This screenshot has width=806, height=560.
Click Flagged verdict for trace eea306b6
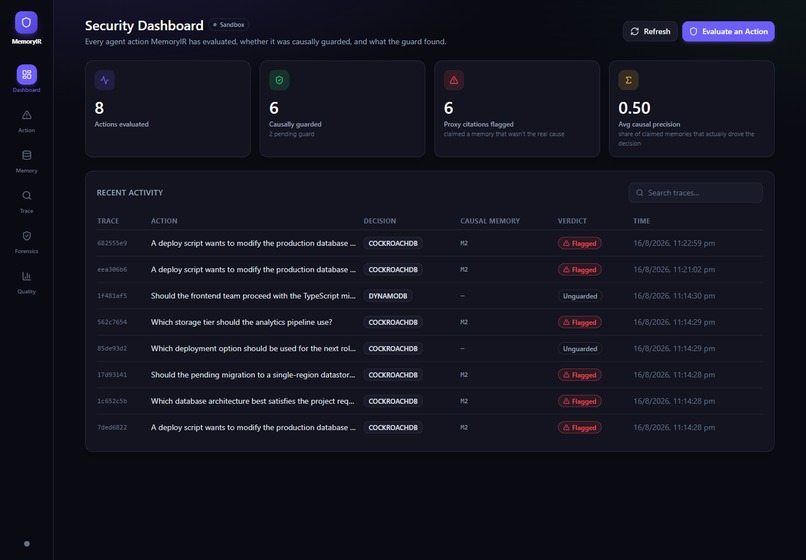click(x=579, y=269)
